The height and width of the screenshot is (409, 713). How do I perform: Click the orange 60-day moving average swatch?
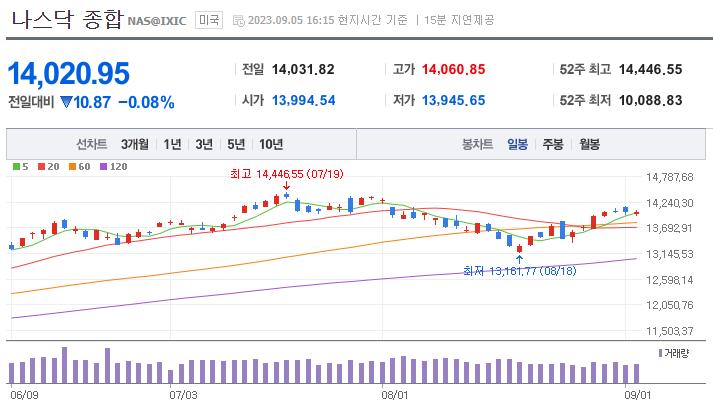(x=72, y=167)
